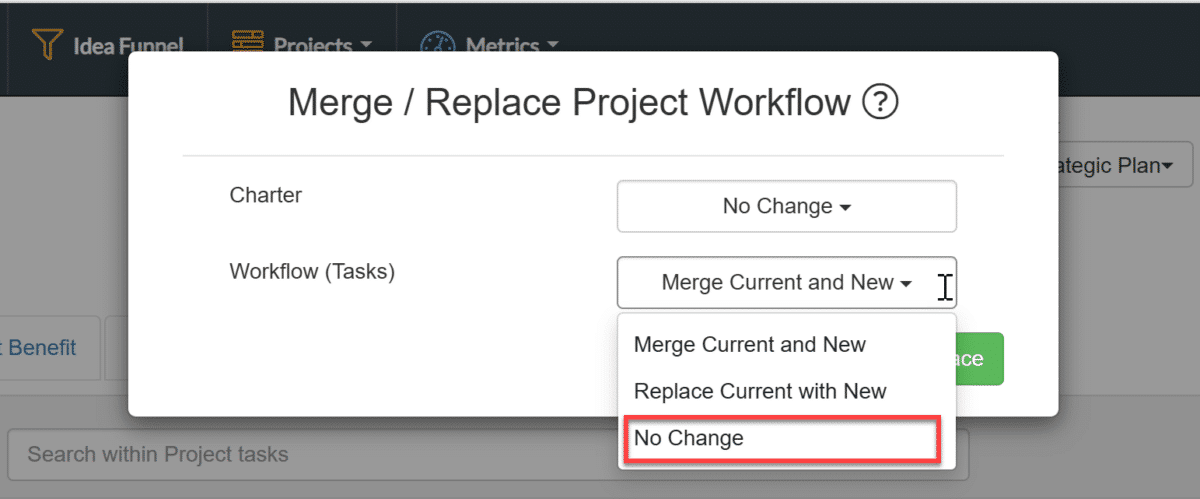Viewport: 1200px width, 499px height.
Task: Click the Metrics gauge icon
Action: (x=437, y=45)
